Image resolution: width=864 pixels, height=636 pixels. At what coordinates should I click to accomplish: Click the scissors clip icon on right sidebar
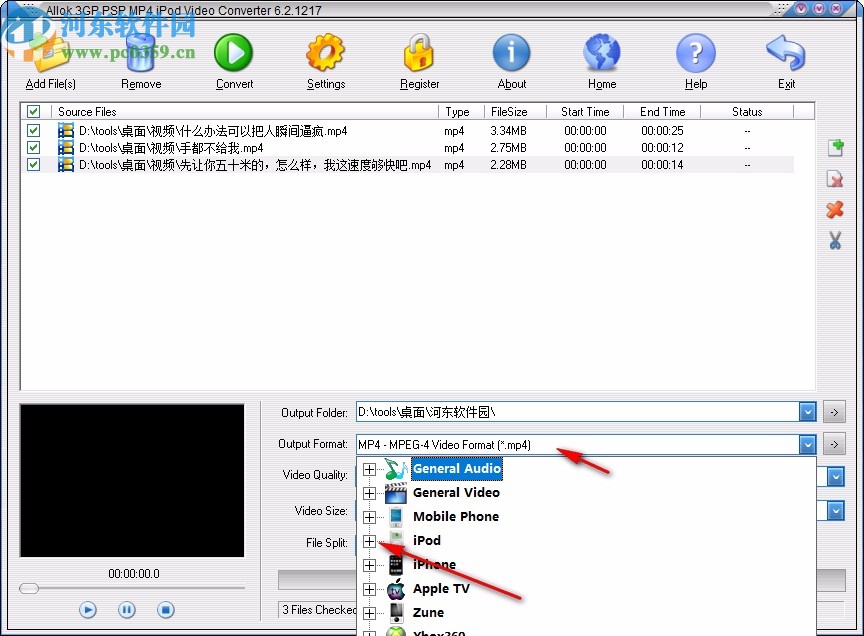(x=836, y=241)
